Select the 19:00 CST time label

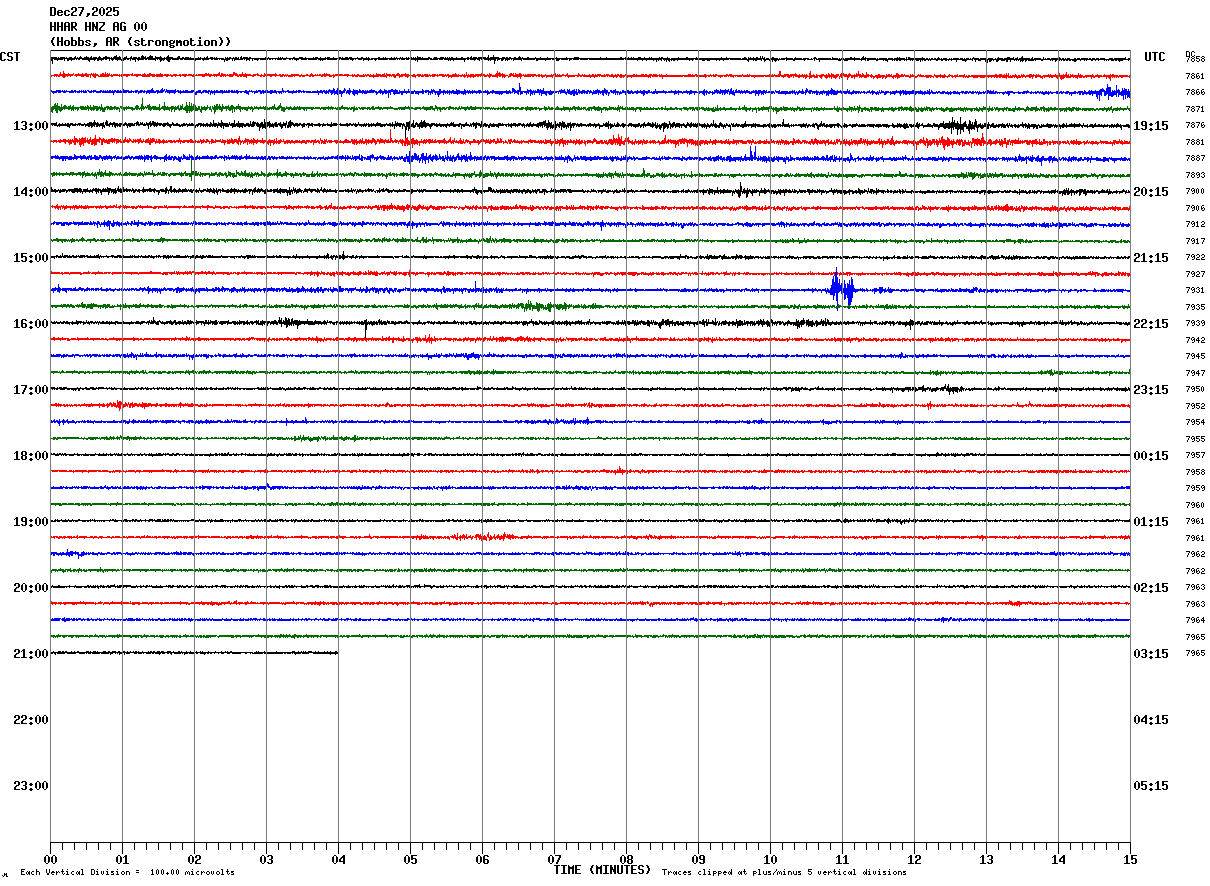(30, 522)
